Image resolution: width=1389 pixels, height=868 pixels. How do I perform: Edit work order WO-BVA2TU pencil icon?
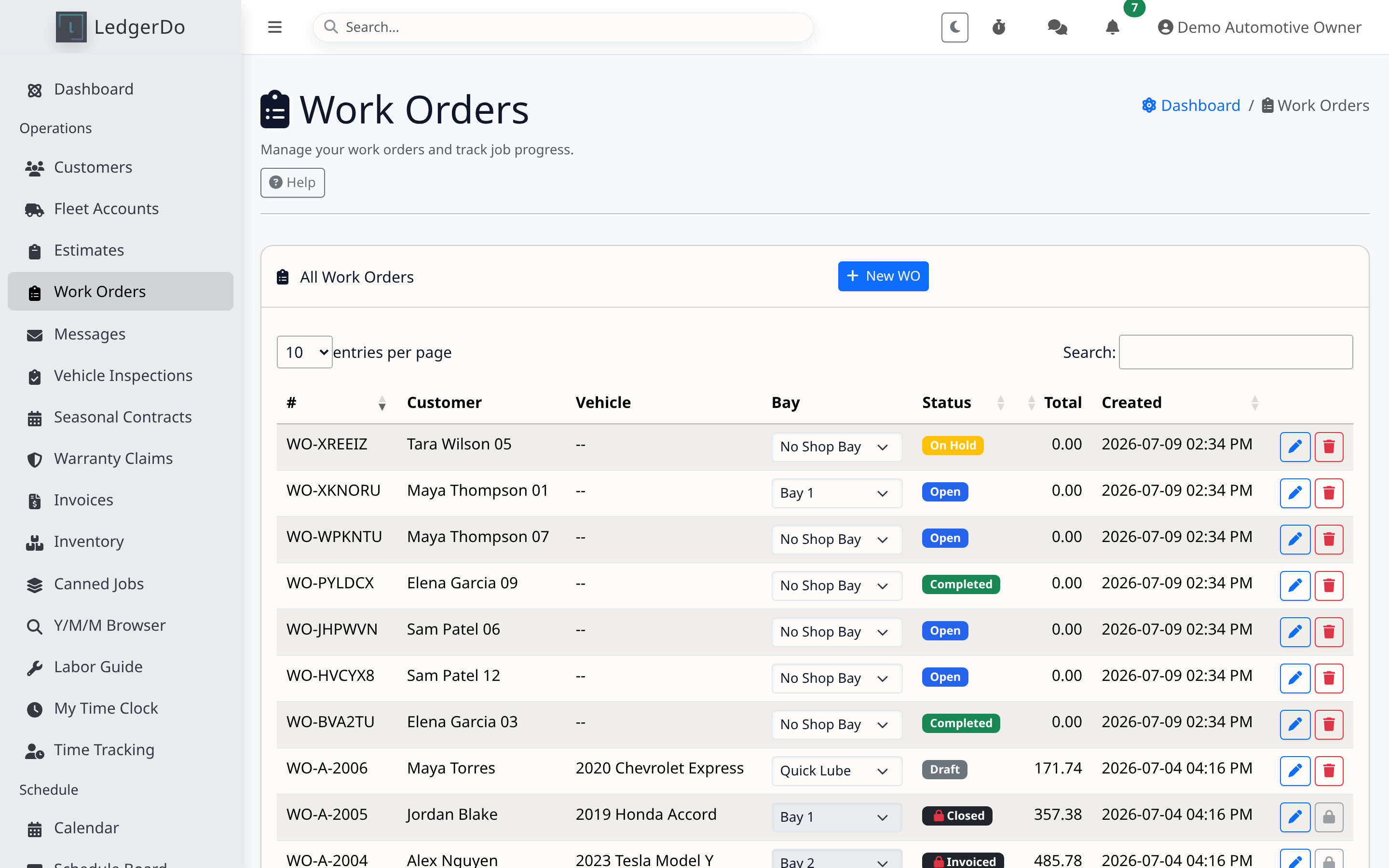coord(1295,724)
